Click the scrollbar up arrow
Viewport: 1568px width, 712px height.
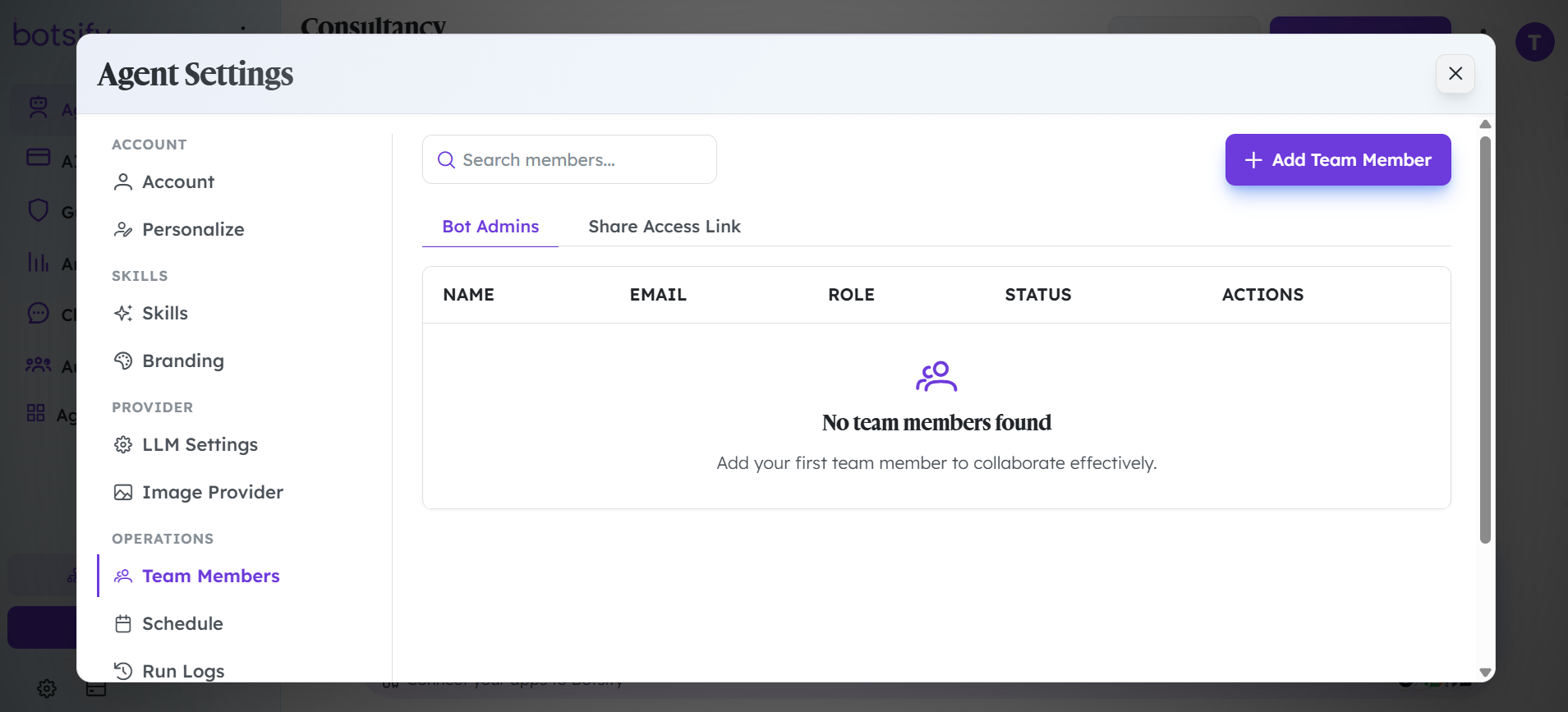coord(1485,125)
